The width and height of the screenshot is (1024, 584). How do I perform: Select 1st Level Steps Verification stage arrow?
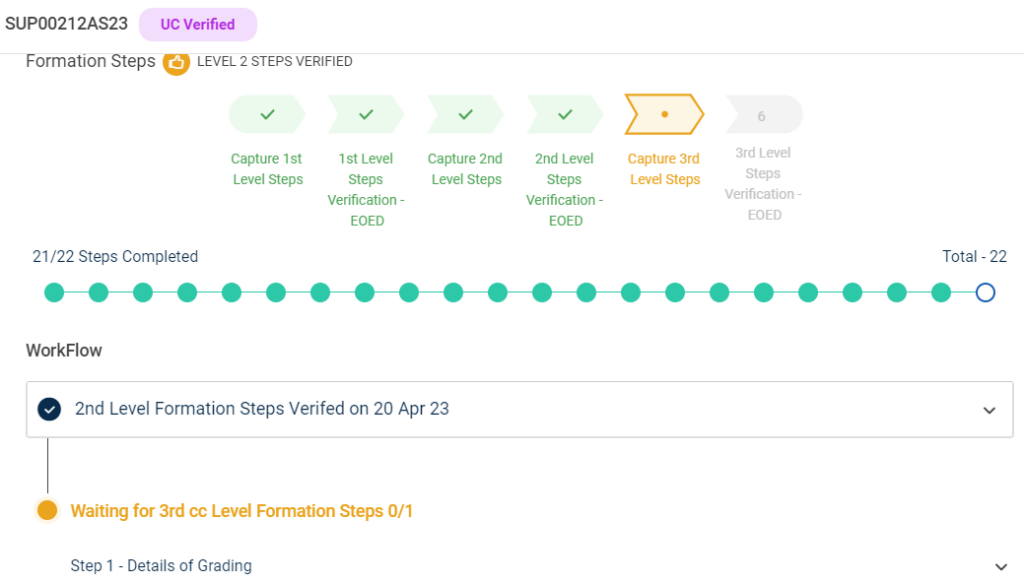click(366, 115)
